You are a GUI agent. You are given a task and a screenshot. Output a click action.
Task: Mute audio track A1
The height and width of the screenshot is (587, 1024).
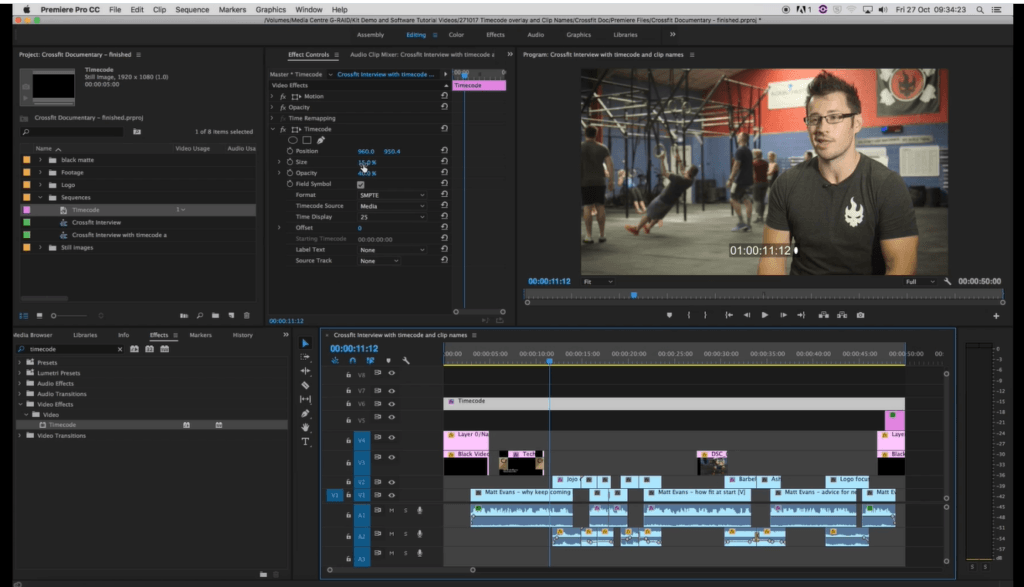pos(392,511)
